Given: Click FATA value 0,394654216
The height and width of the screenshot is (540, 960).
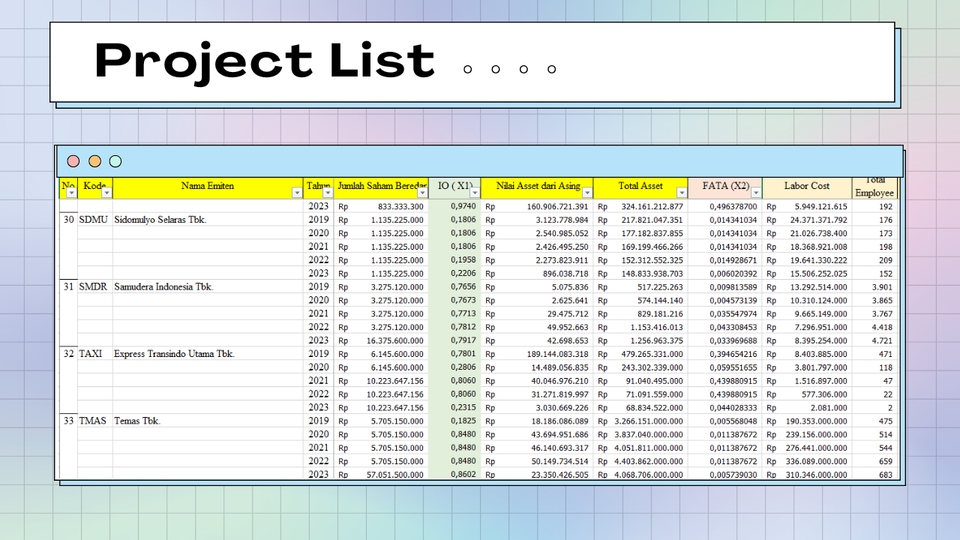Looking at the screenshot, I should click(733, 354).
